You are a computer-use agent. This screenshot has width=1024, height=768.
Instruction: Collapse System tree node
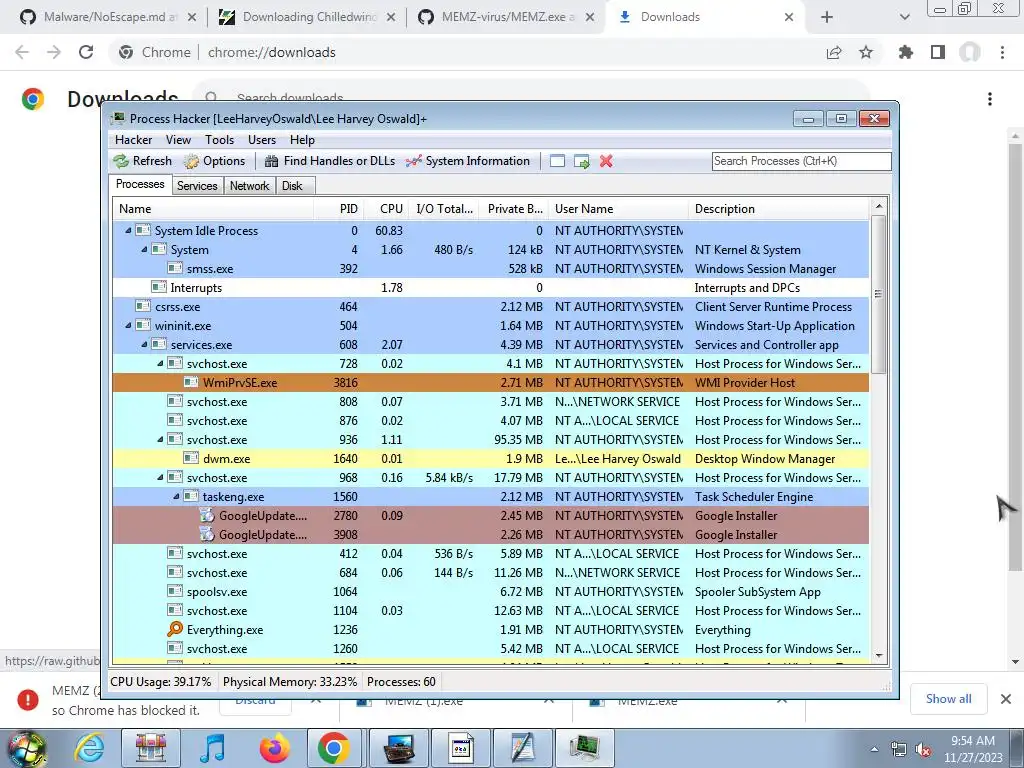point(144,249)
